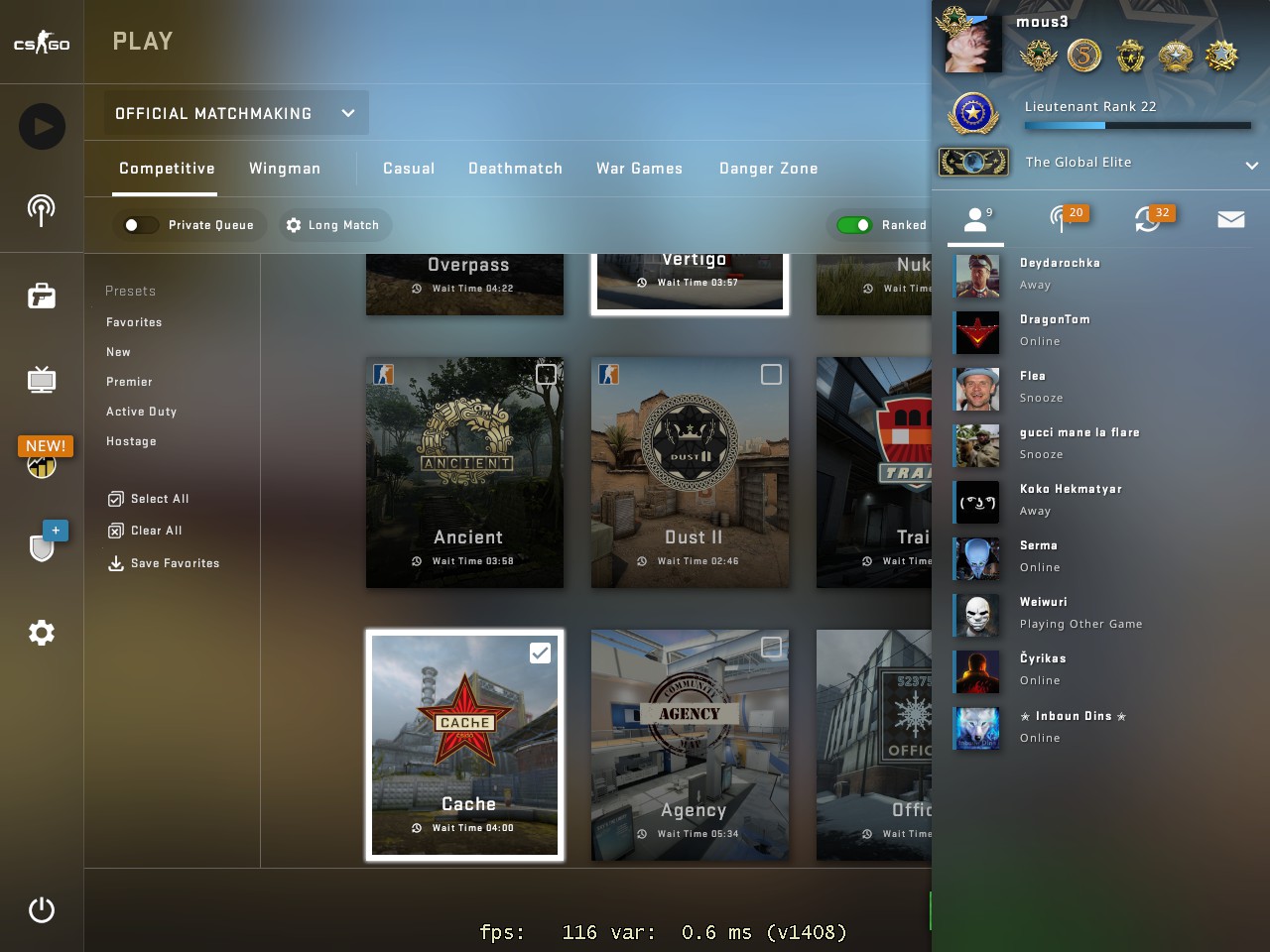
Task: Click Select All maps
Action: point(149,499)
